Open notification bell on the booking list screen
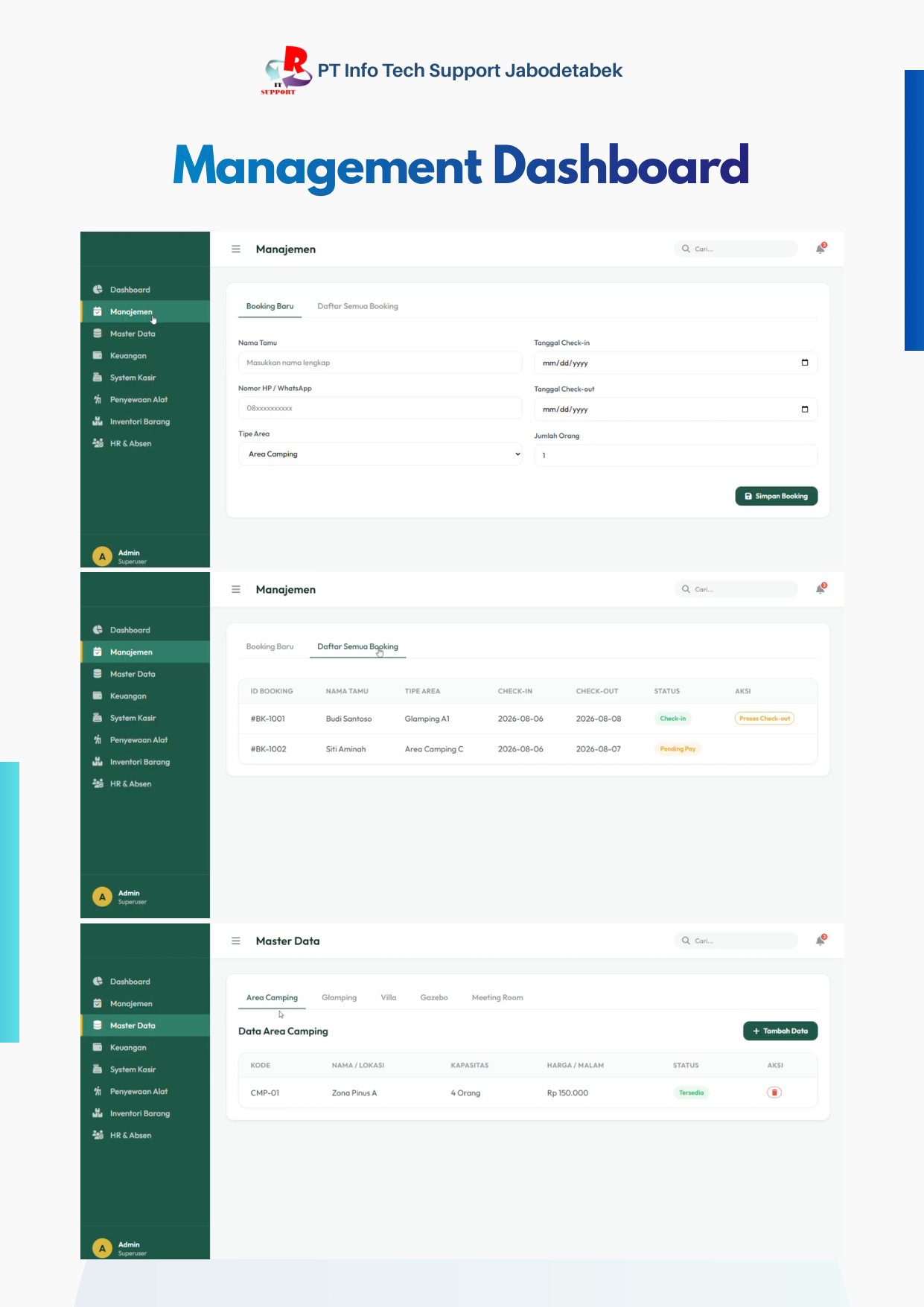 pyautogui.click(x=821, y=589)
